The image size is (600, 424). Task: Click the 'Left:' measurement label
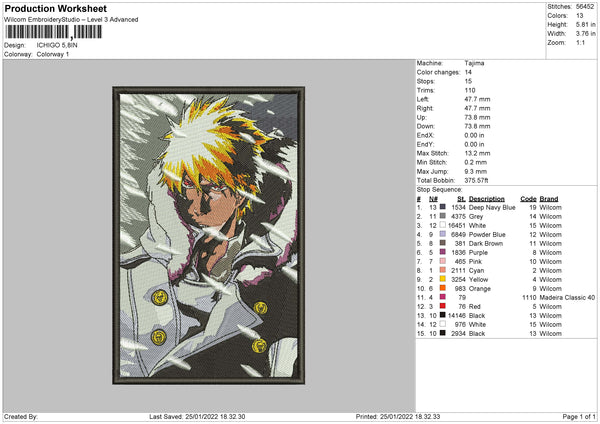(x=423, y=99)
